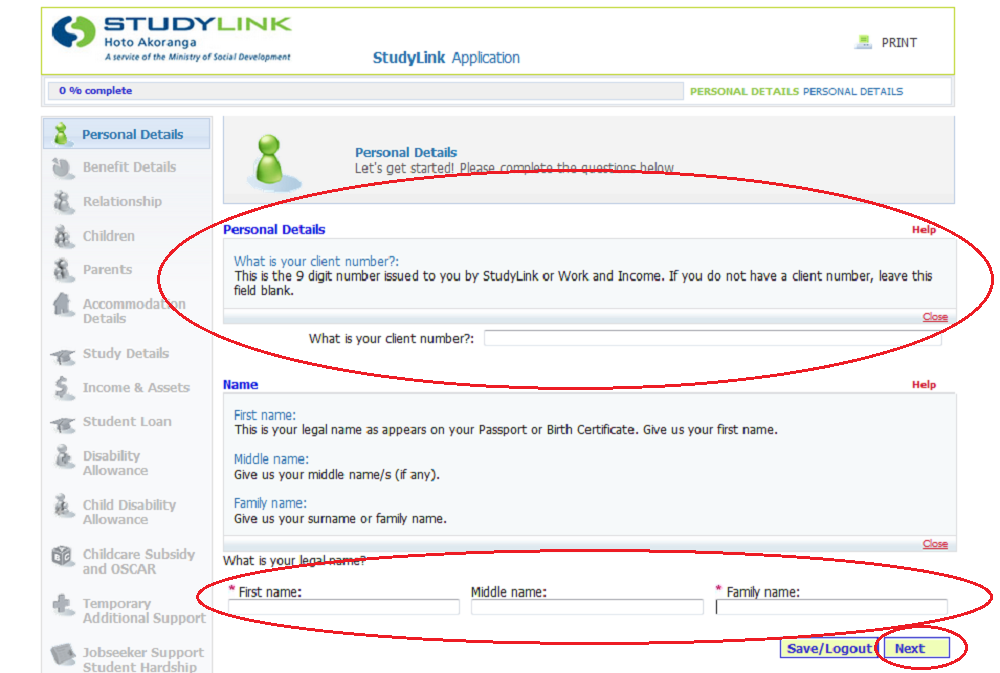The height and width of the screenshot is (673, 1000).
Task: Click the Student Loan graduation cap icon
Action: [63, 423]
